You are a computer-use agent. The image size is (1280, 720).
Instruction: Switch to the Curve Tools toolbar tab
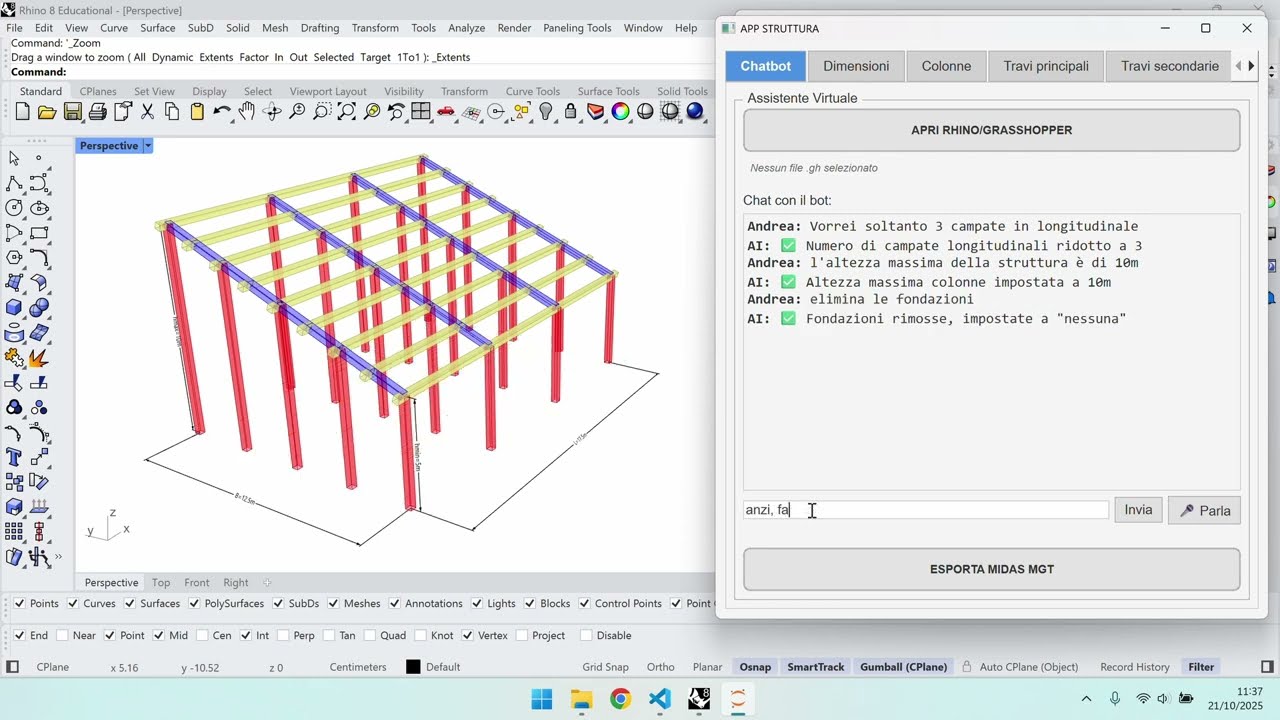(532, 91)
